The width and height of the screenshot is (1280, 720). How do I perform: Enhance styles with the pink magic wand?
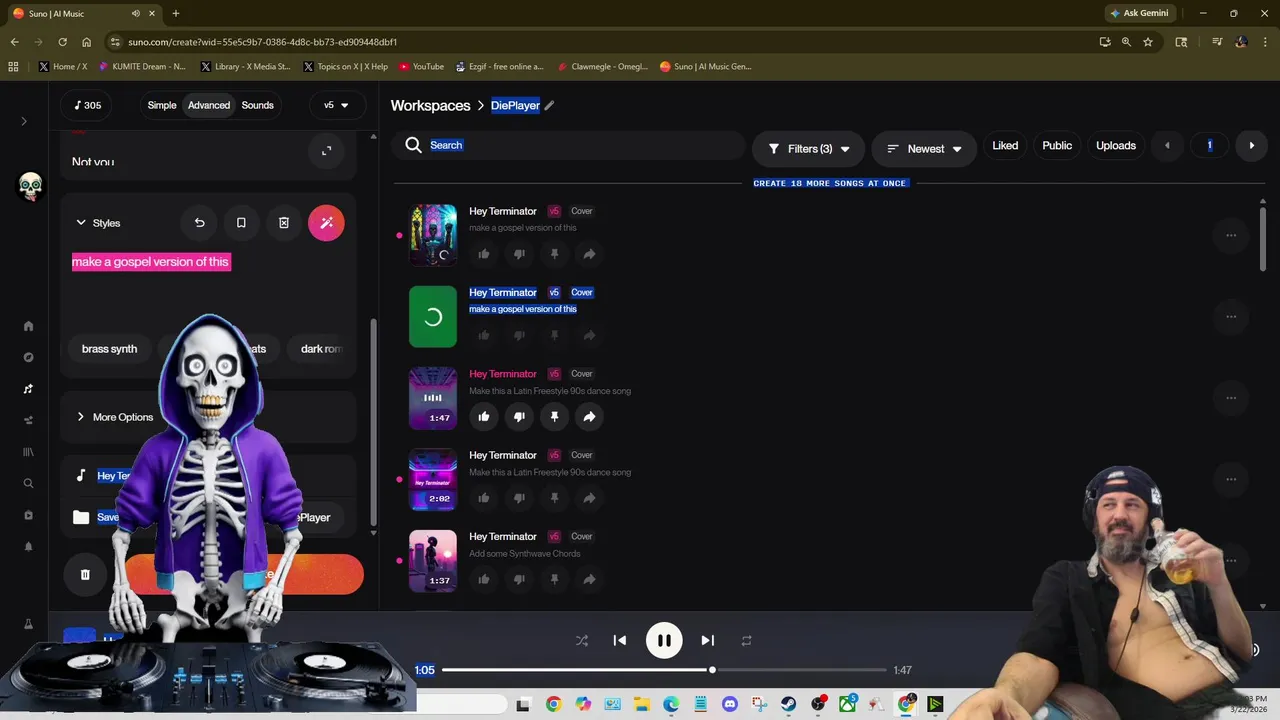click(x=326, y=223)
